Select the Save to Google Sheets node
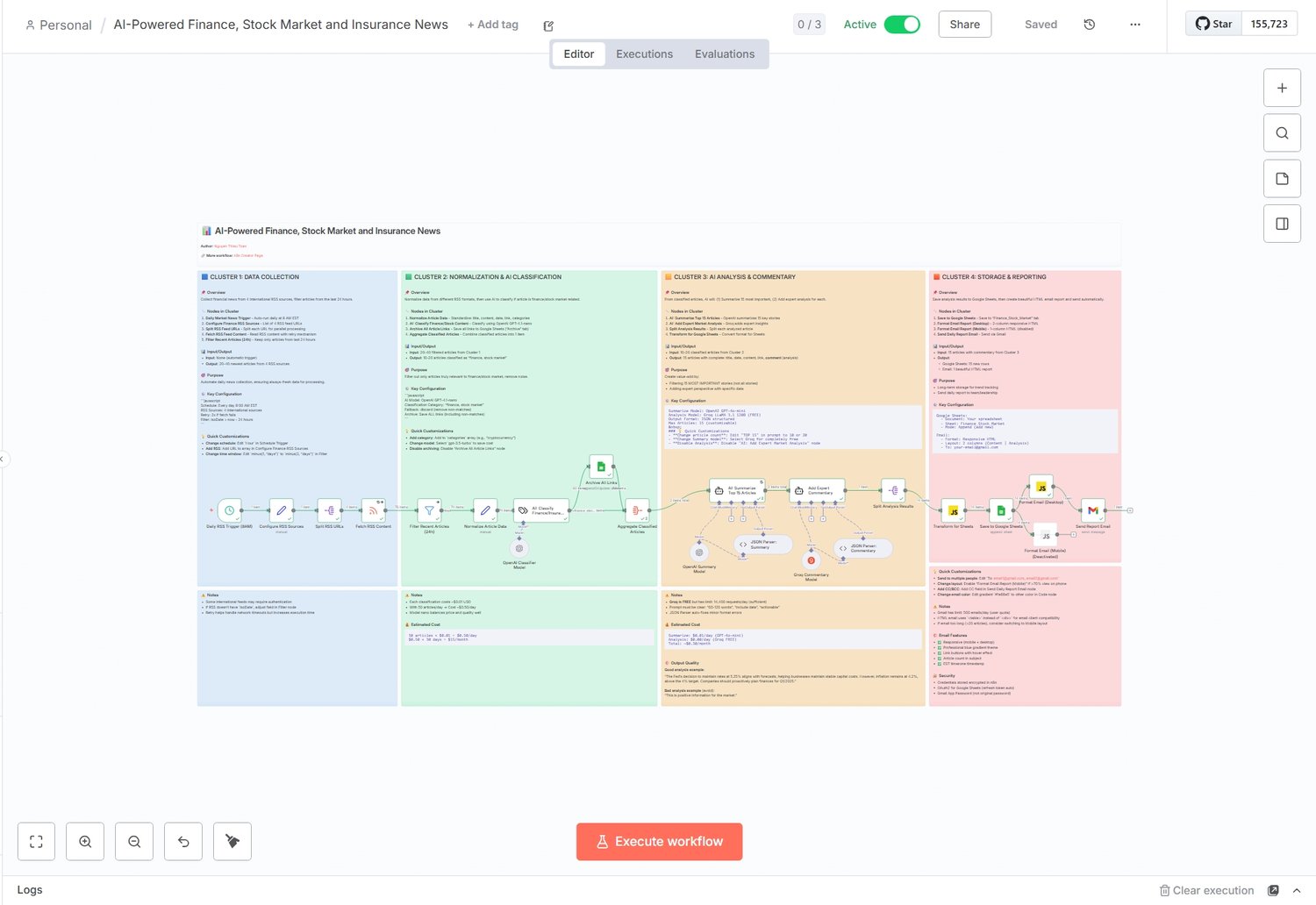This screenshot has height=905, width=1316. (x=1001, y=510)
